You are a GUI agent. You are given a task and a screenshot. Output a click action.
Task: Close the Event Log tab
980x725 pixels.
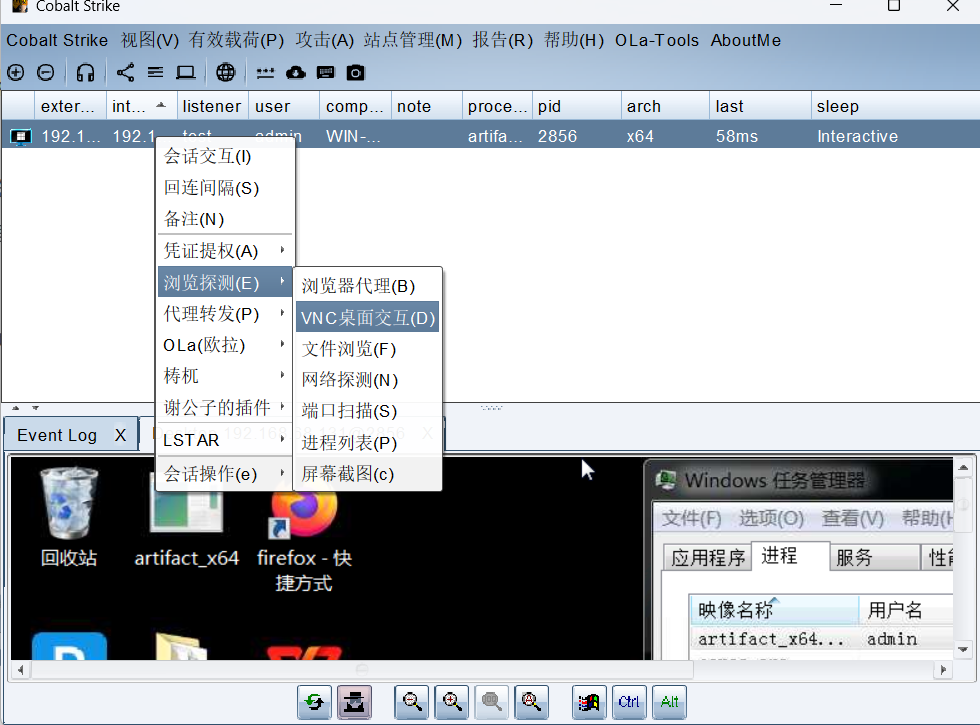point(121,435)
